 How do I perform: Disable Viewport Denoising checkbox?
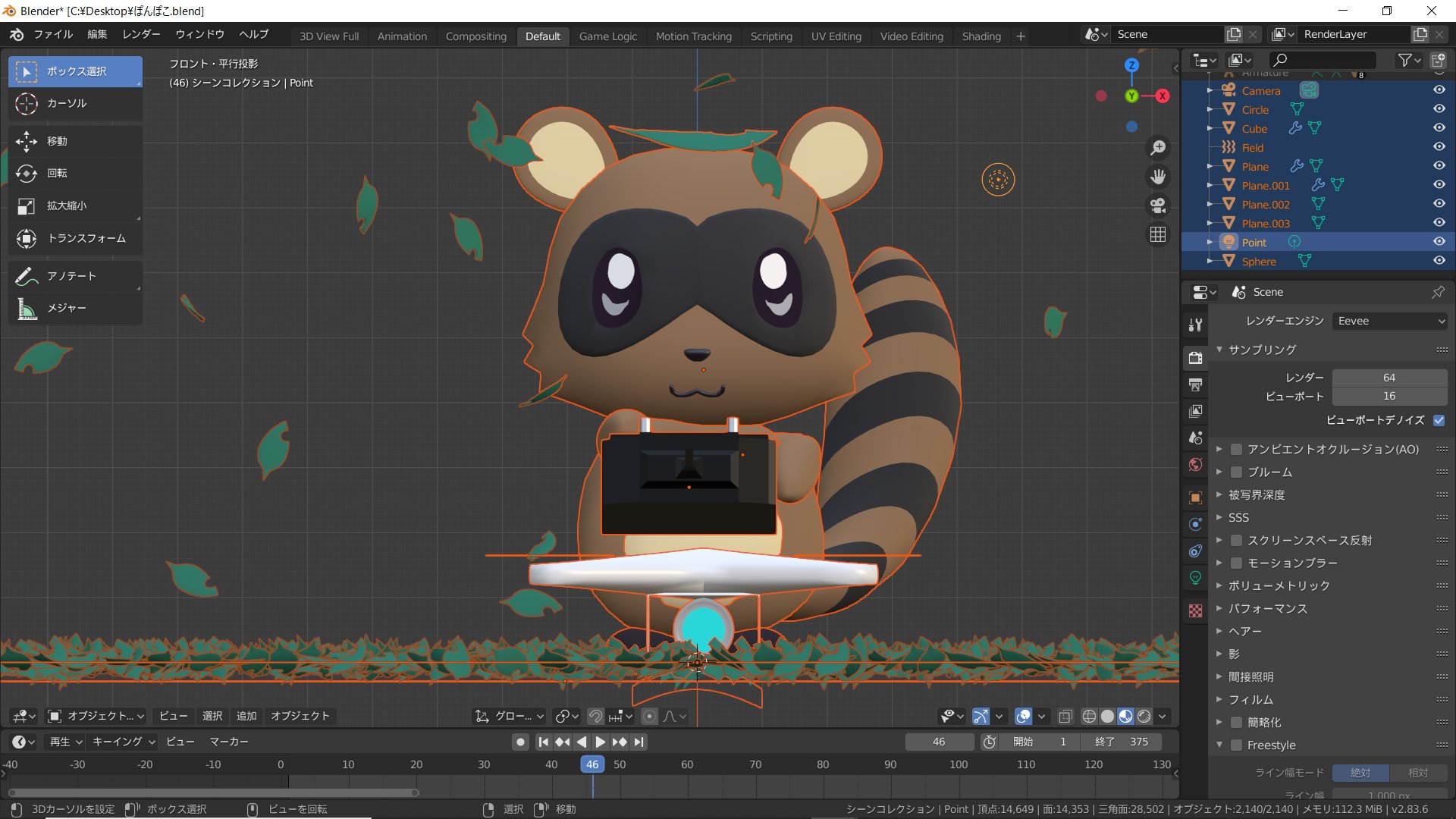(x=1439, y=419)
